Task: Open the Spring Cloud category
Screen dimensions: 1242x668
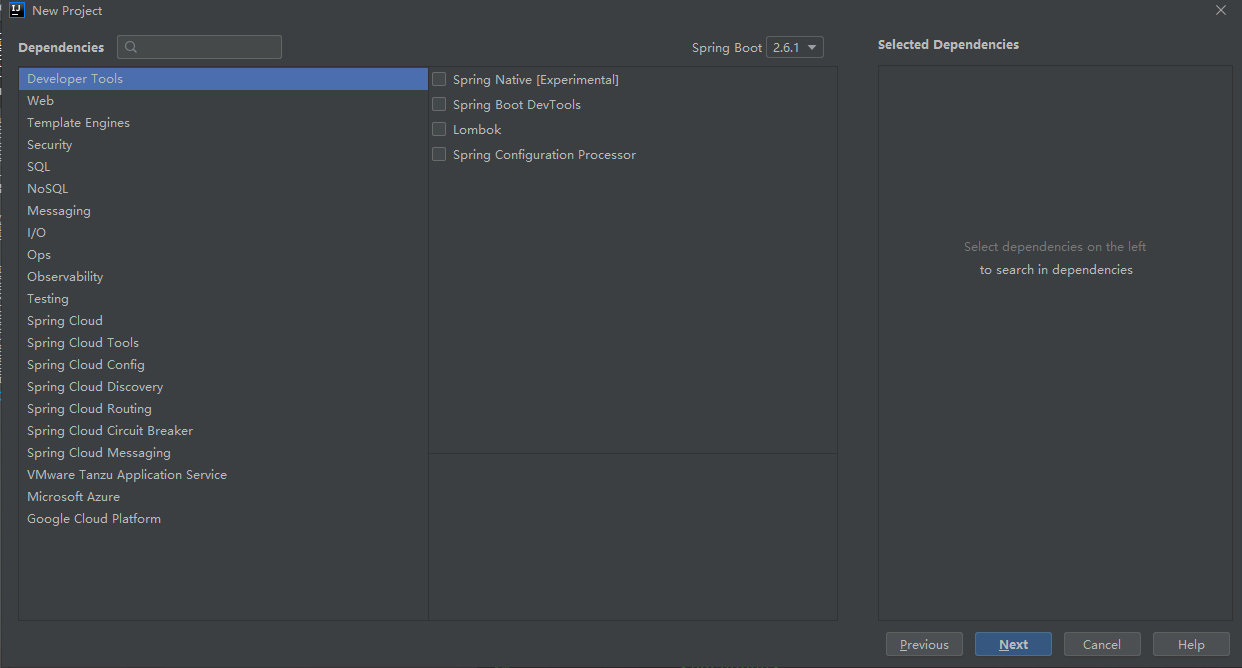Action: (64, 320)
